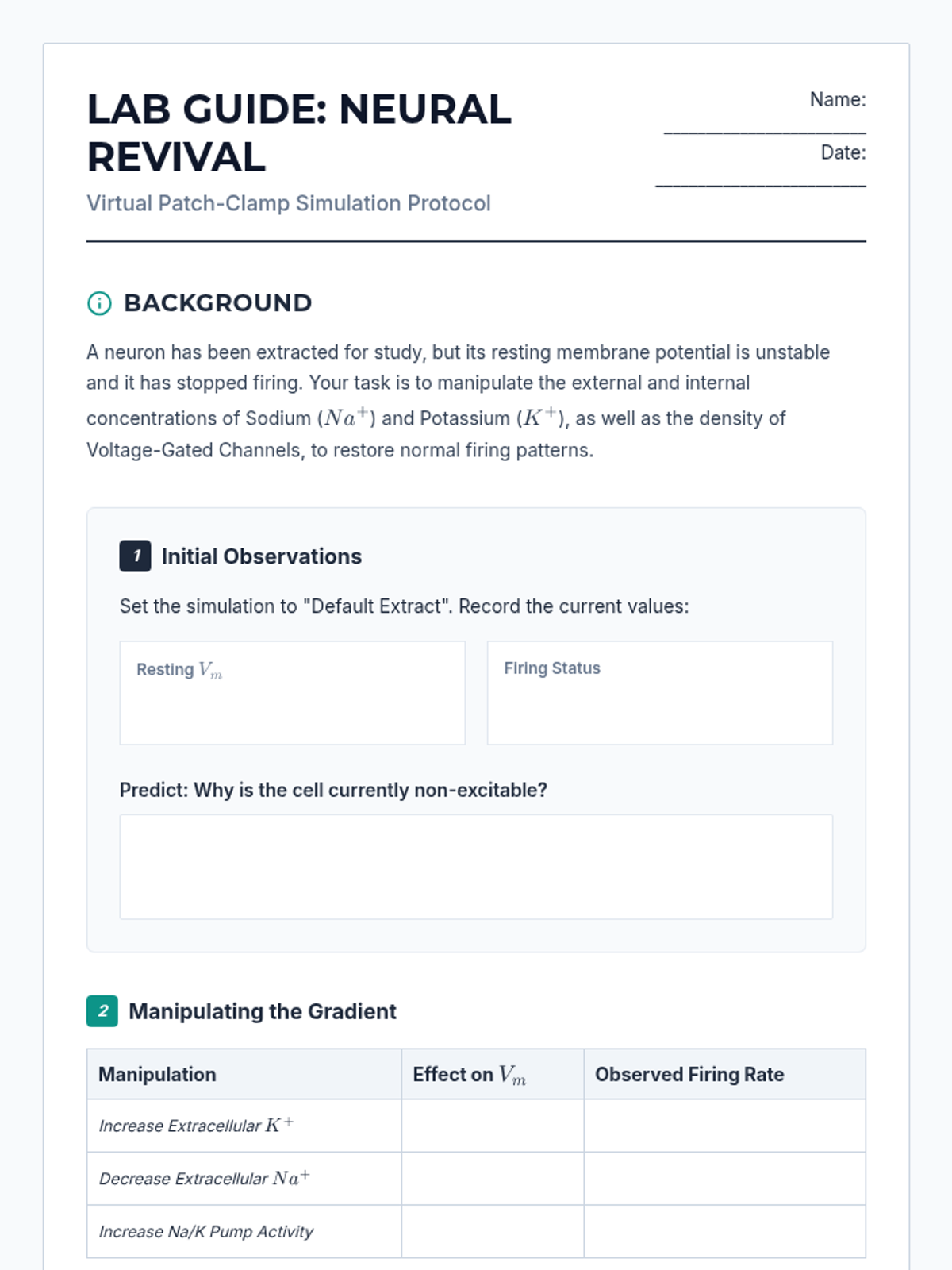This screenshot has height=1270, width=952.
Task: Click the Initial Observations heading
Action: click(x=261, y=556)
